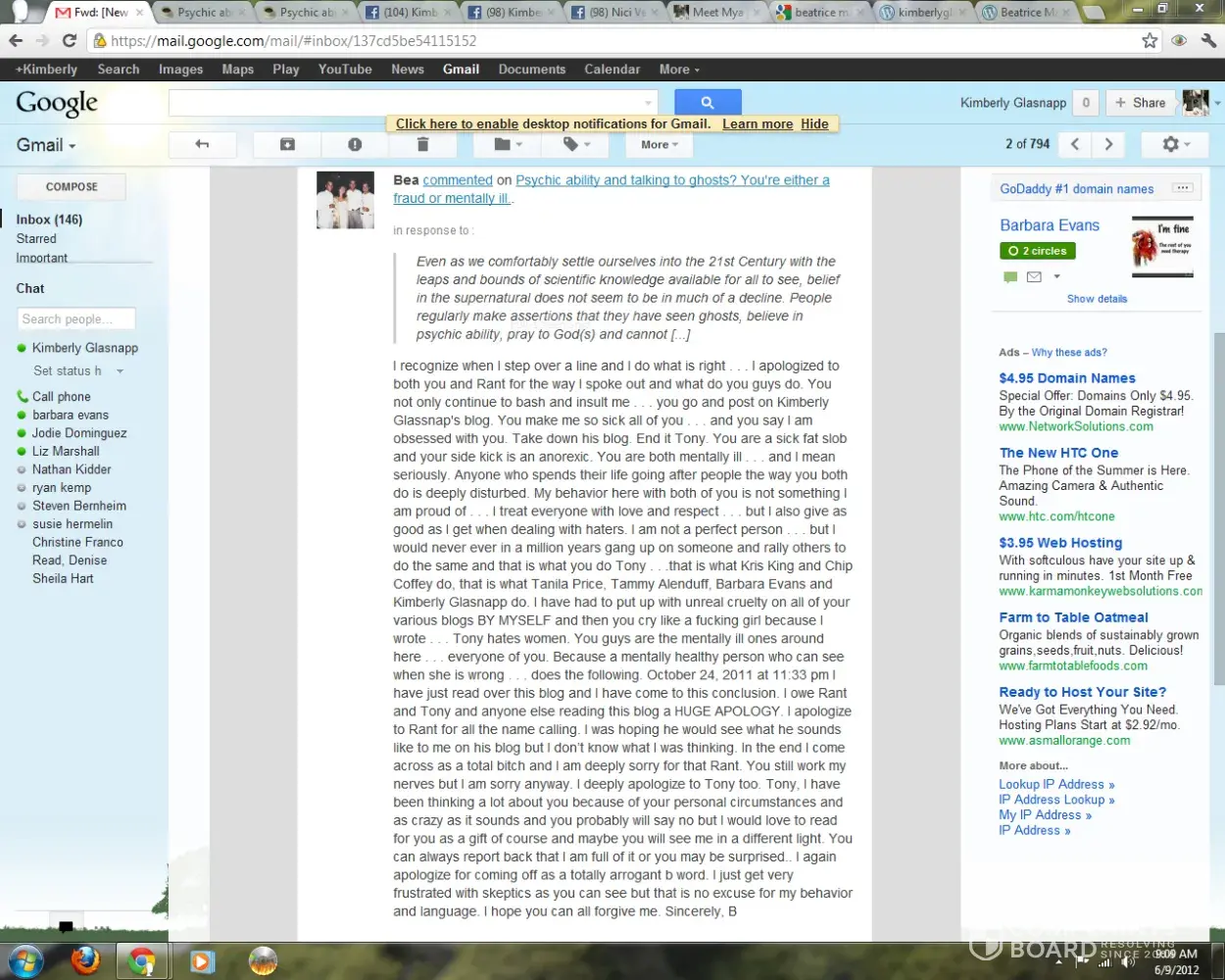
Task: Open the commented link in email
Action: point(458,180)
